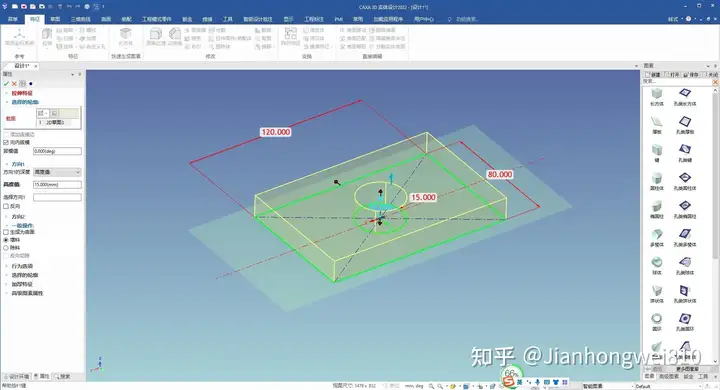This screenshot has width=720, height=390.
Task: Click 新建 button in the catalog panel
Action: pos(652,74)
